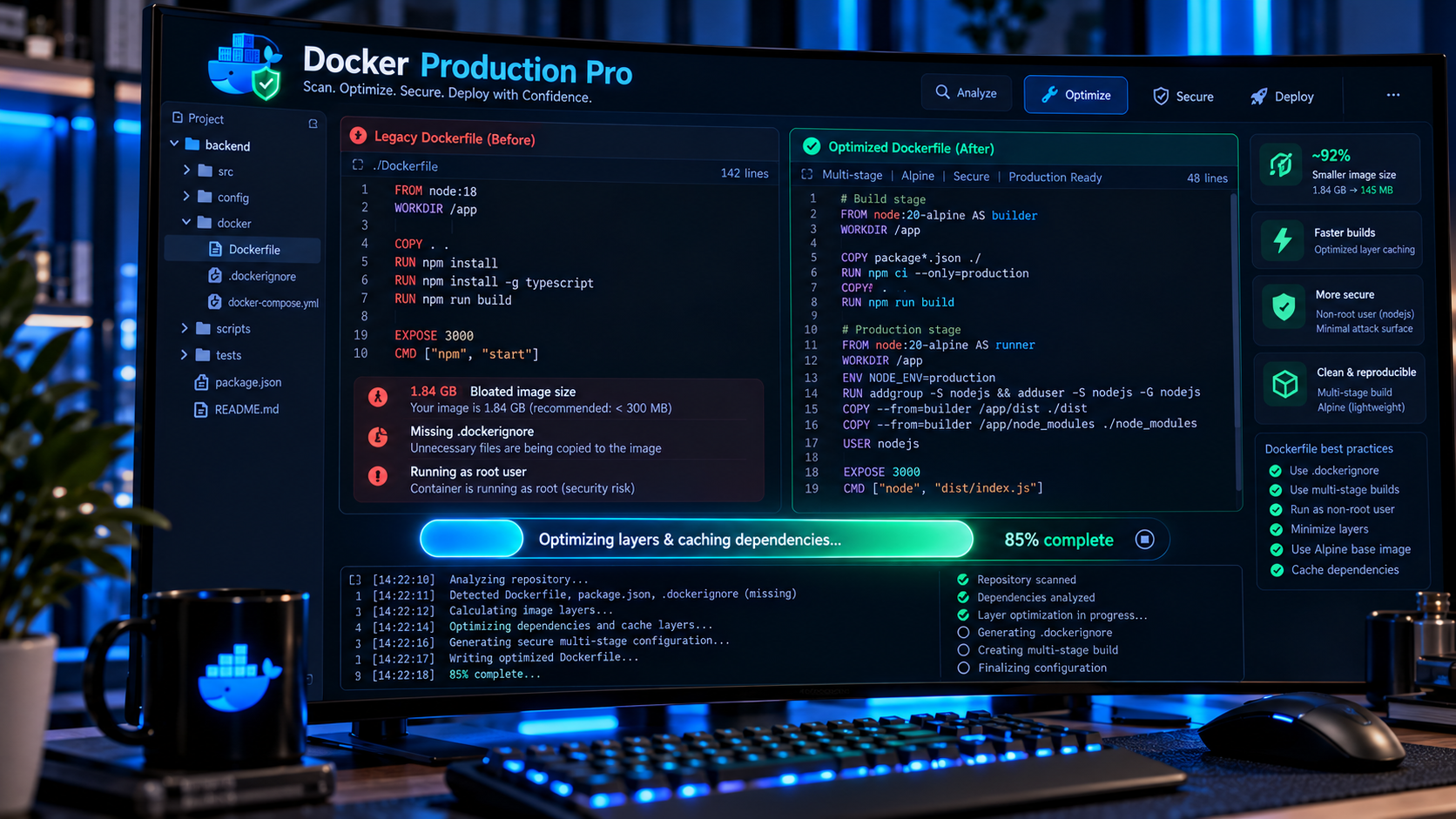Screen dimensions: 1456x819
Task: Click the src folder icon
Action: pyautogui.click(x=206, y=171)
